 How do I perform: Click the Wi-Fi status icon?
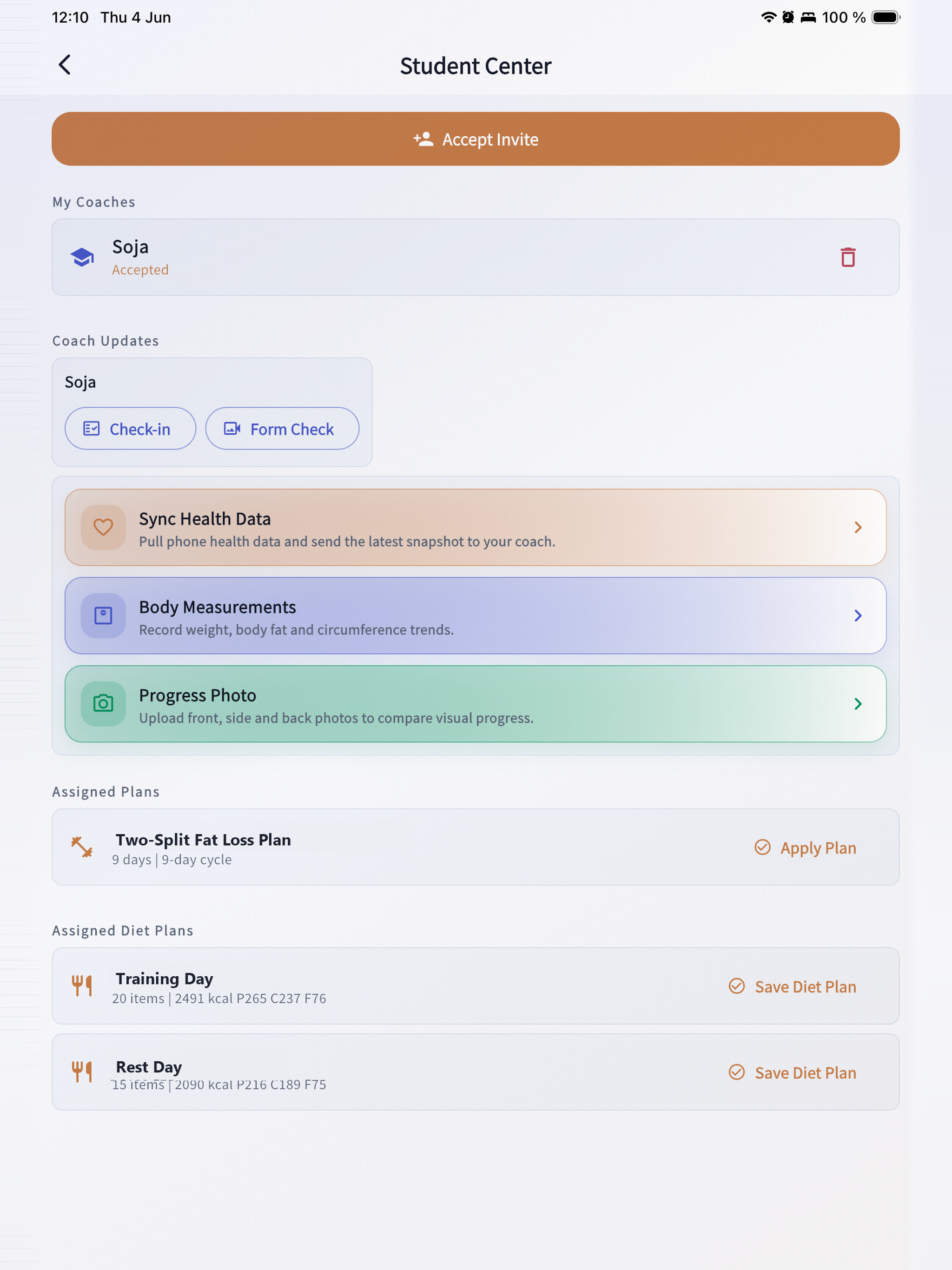768,17
